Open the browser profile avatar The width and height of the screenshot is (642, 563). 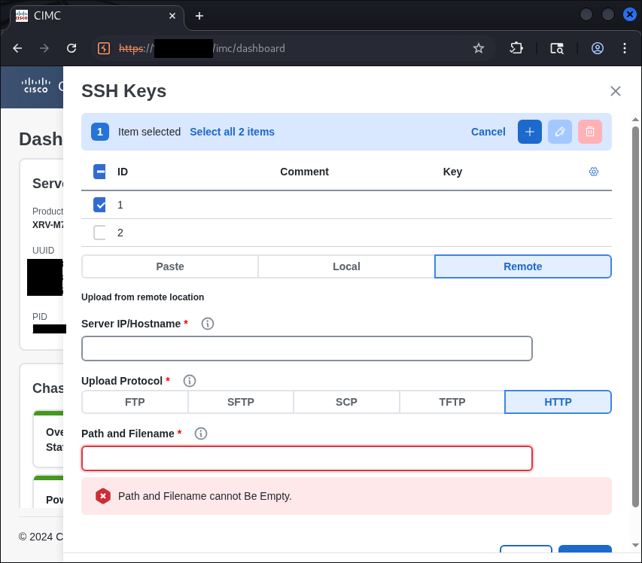597,48
